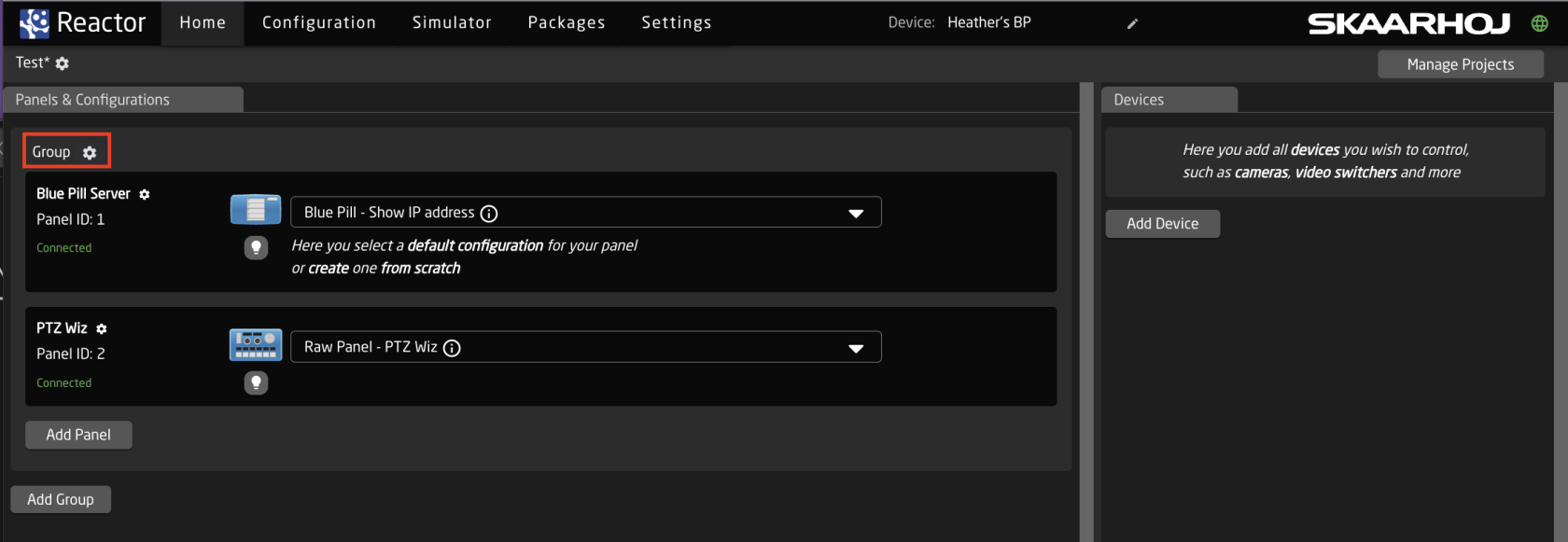Open PTZ Wiz settings gear

[102, 328]
